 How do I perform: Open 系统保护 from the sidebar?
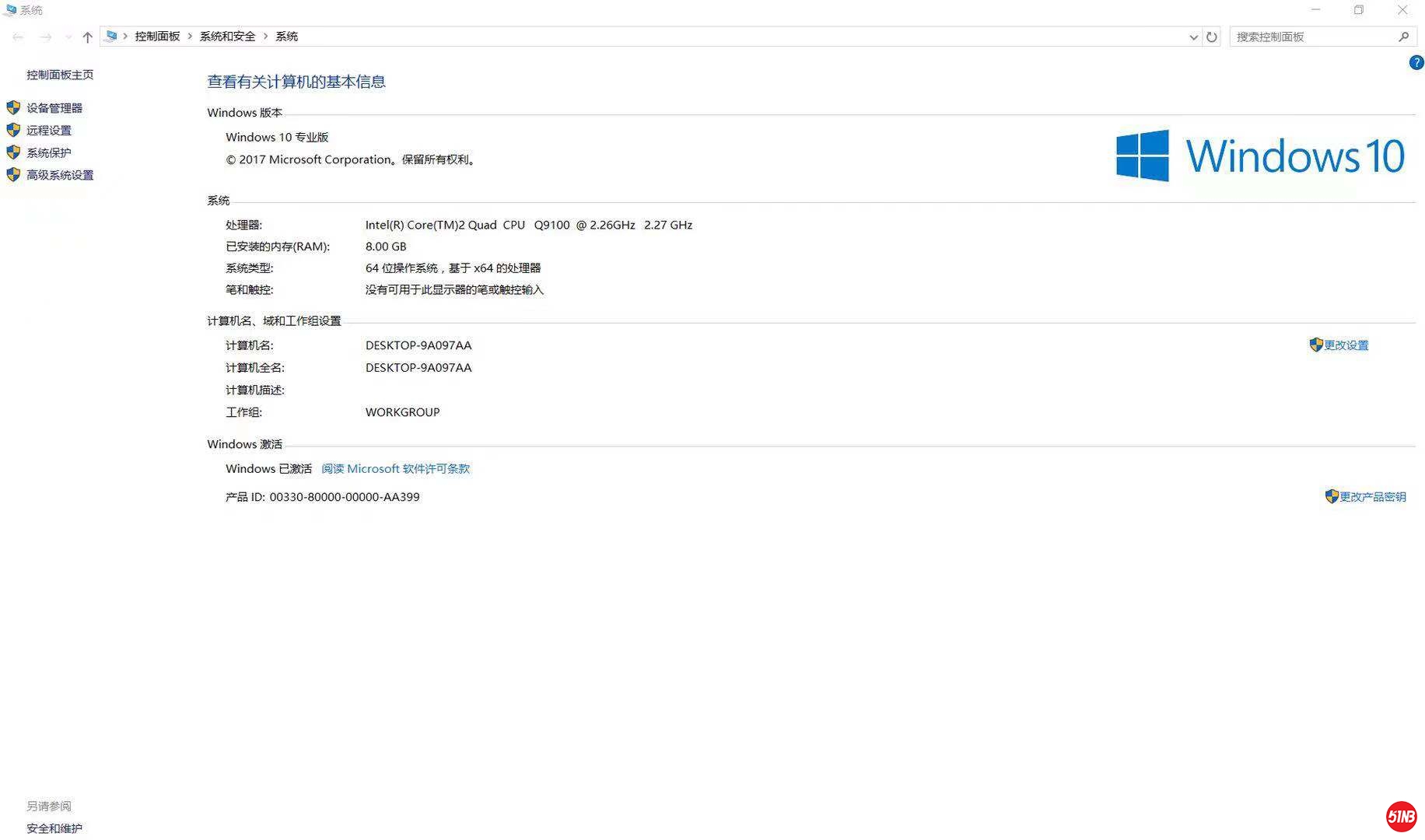point(49,153)
